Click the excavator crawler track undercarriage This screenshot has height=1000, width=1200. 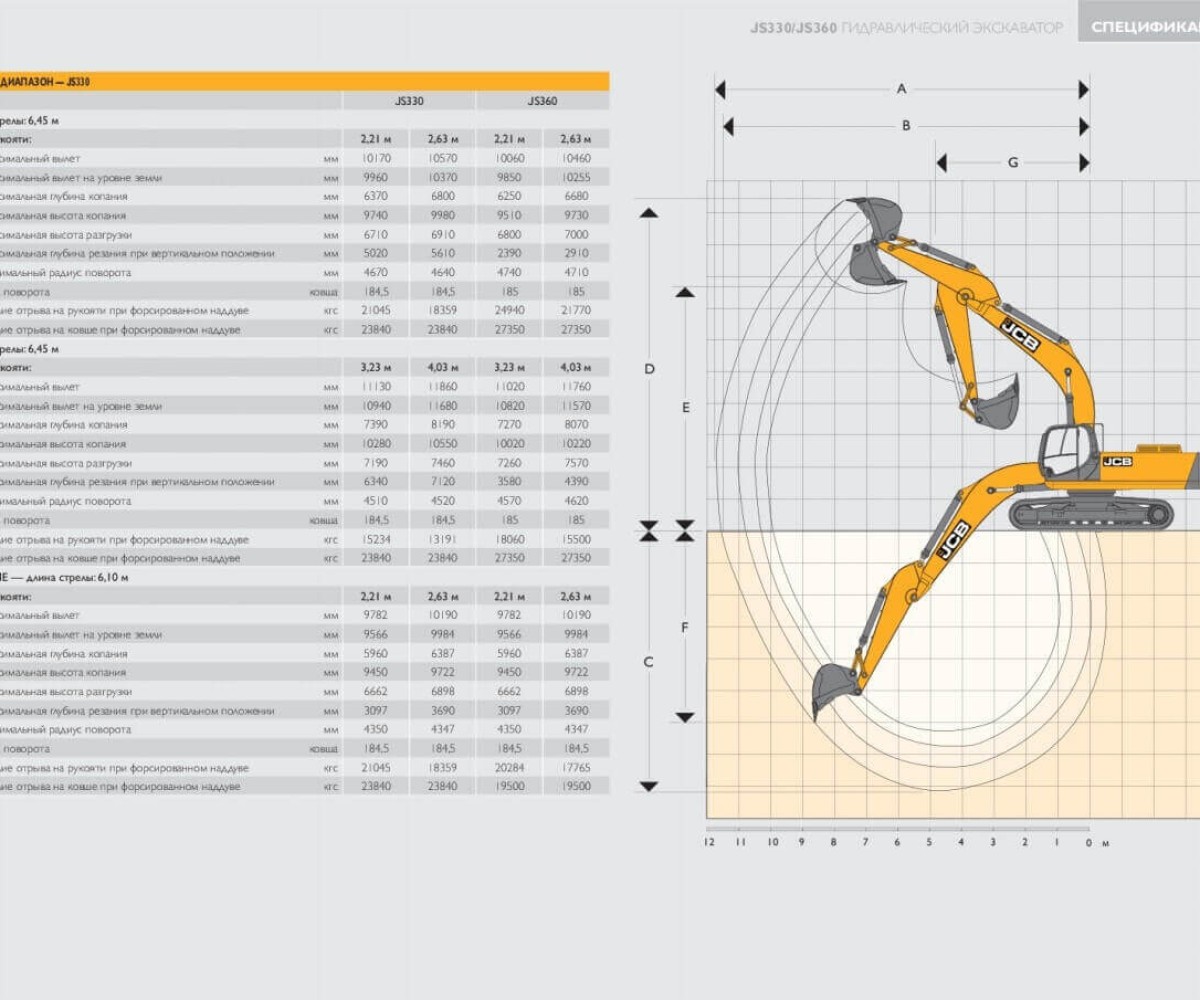[1089, 514]
